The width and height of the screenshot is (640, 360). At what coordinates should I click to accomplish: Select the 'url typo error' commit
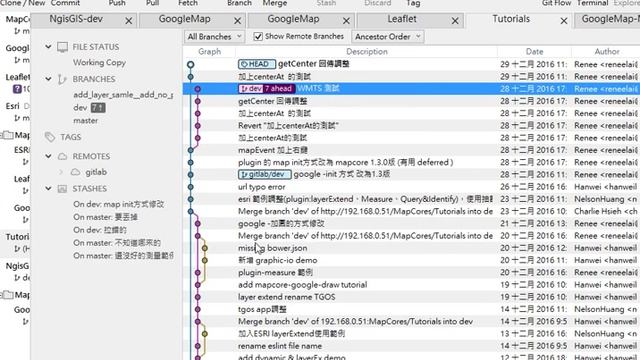tap(411, 187)
